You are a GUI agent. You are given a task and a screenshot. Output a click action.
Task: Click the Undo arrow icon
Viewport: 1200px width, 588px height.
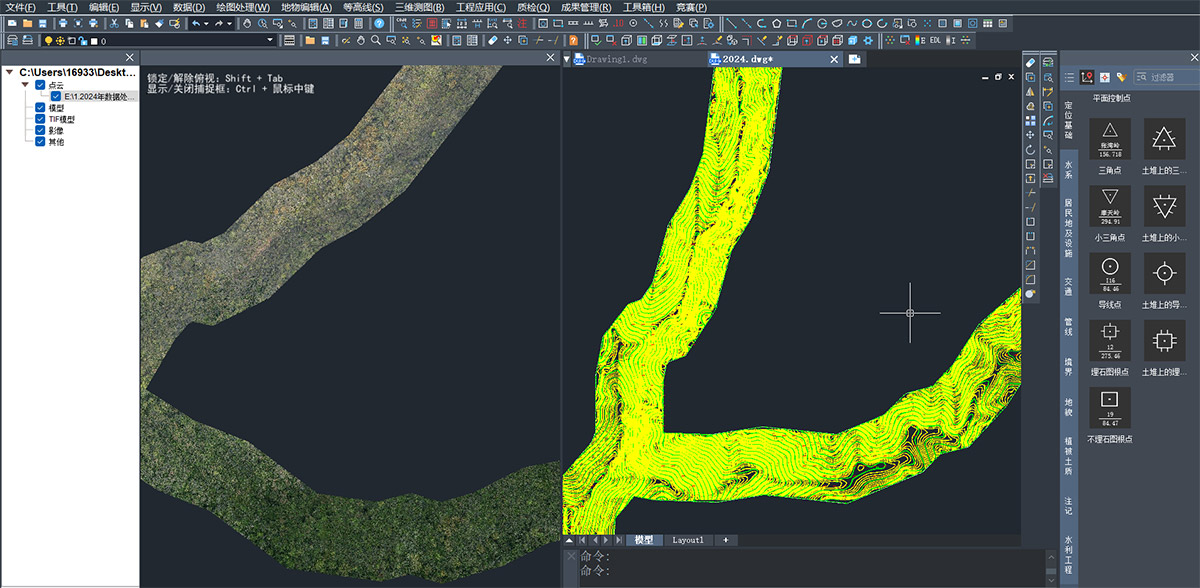point(195,23)
